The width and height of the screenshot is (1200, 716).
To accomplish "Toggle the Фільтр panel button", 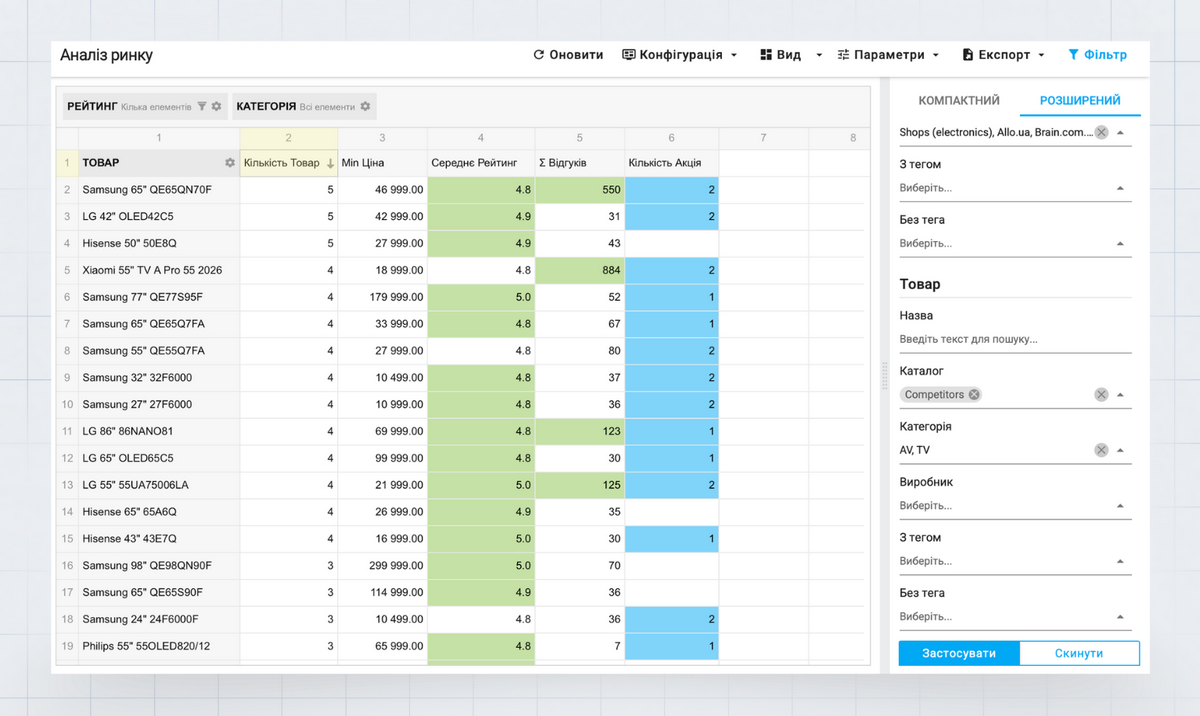I will click(x=1097, y=55).
